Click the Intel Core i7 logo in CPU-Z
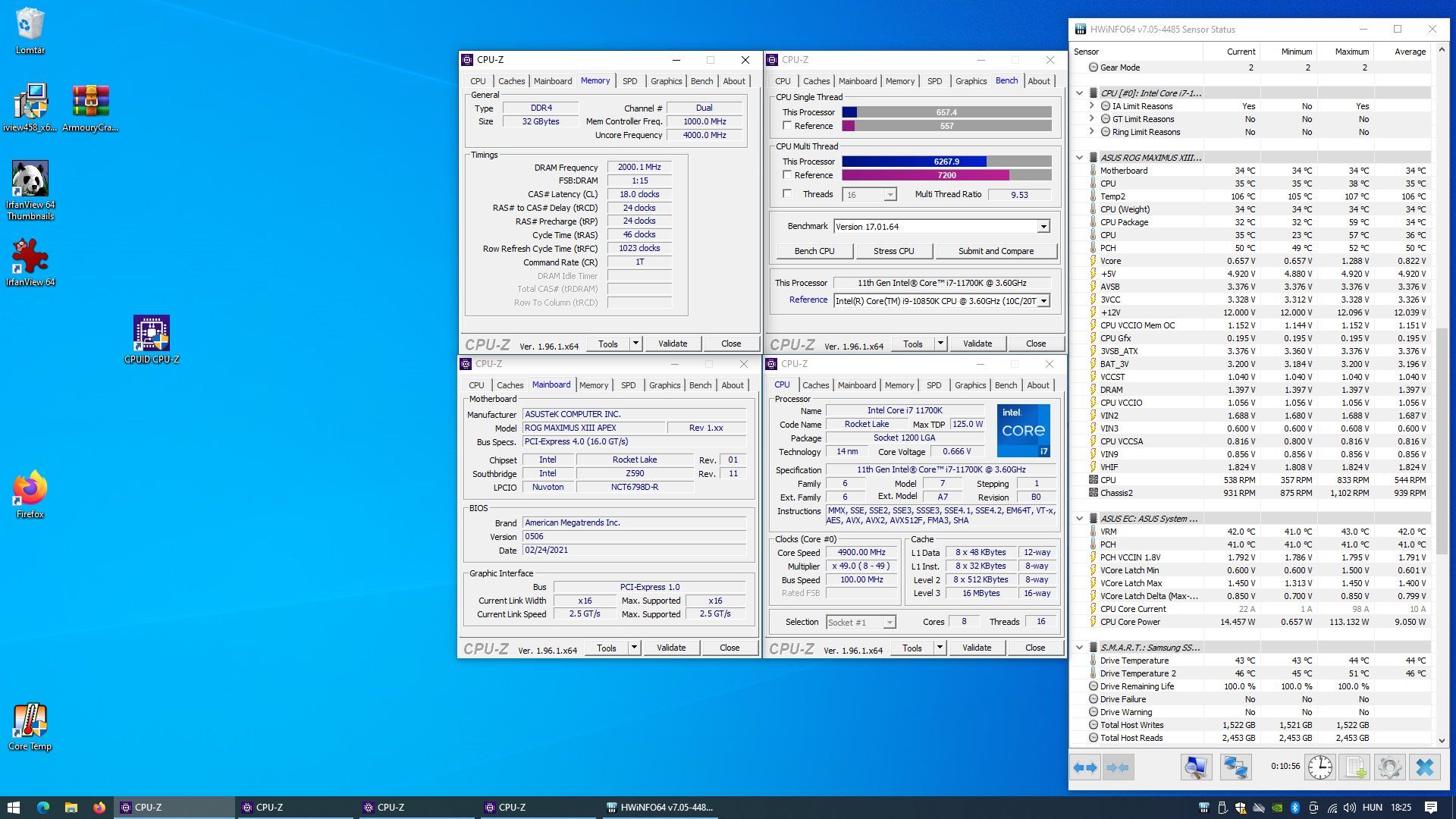 (1024, 431)
